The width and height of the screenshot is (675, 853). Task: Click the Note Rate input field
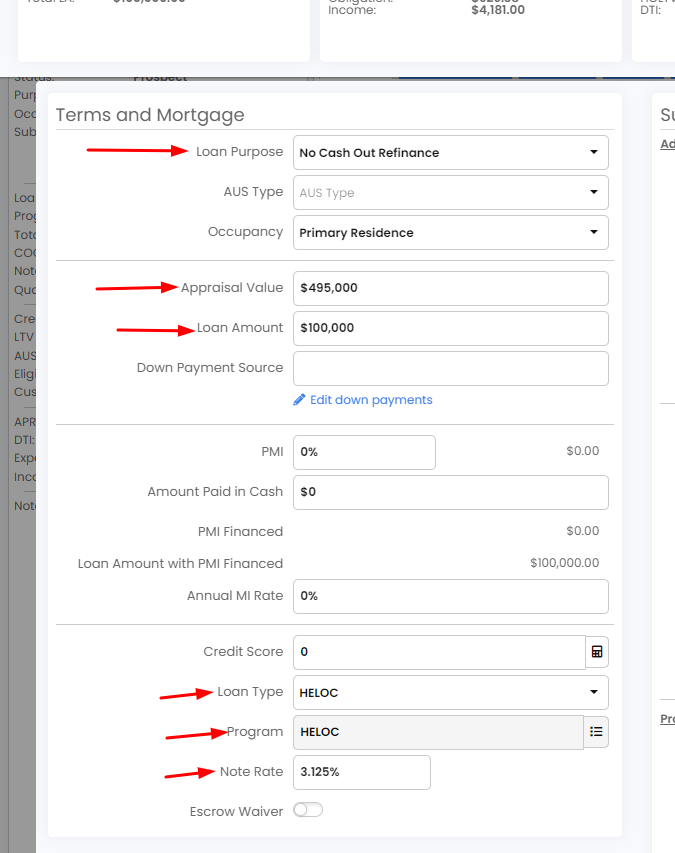361,772
